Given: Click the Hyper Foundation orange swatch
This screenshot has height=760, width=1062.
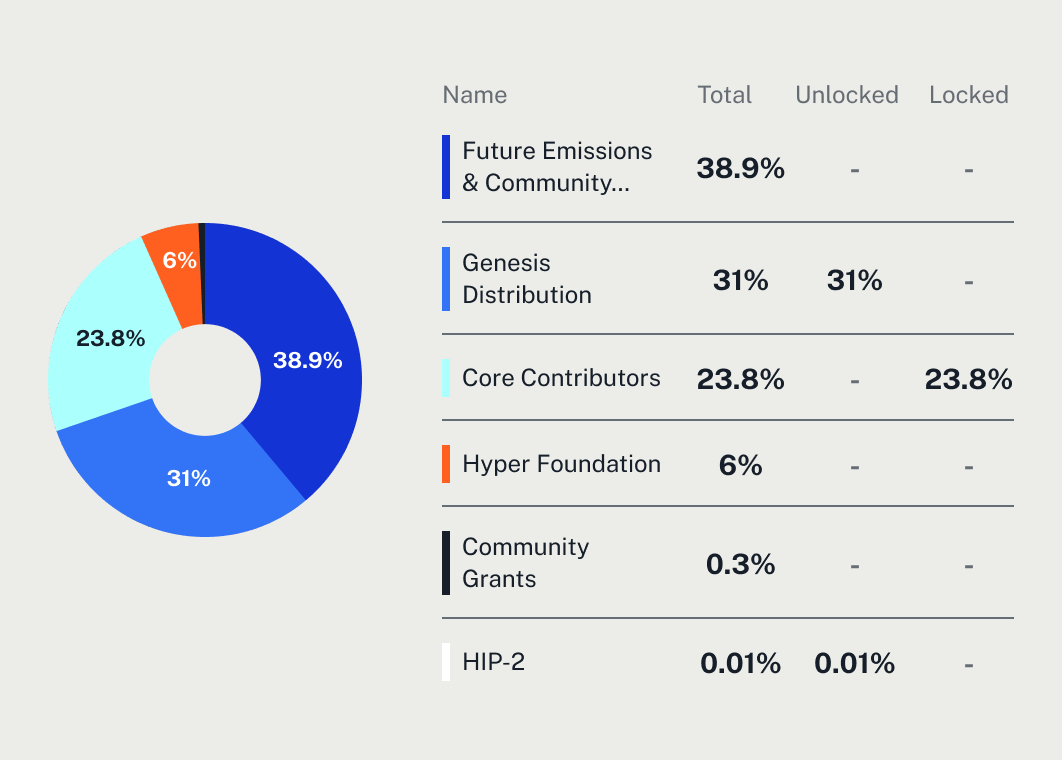Looking at the screenshot, I should [x=446, y=464].
